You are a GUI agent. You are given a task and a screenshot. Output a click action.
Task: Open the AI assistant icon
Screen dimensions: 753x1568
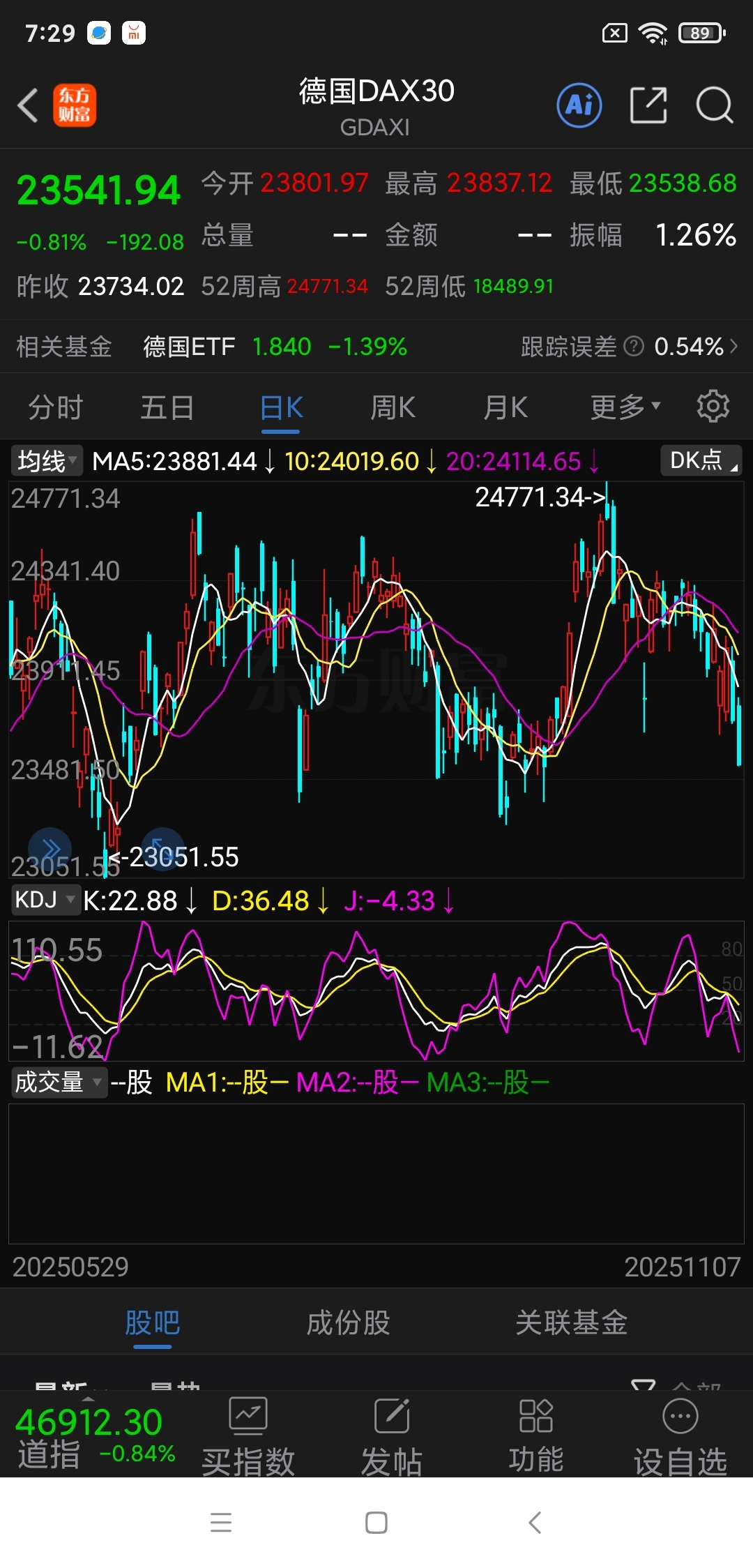pos(579,105)
